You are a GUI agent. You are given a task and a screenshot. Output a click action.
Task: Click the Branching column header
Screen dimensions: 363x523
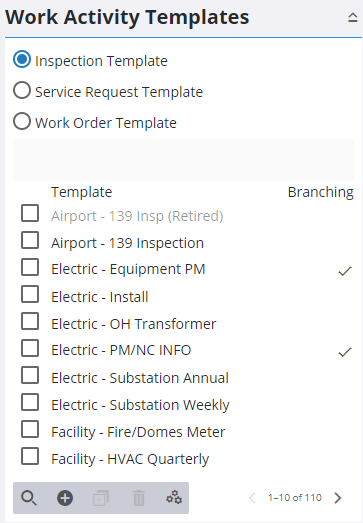coord(320,192)
